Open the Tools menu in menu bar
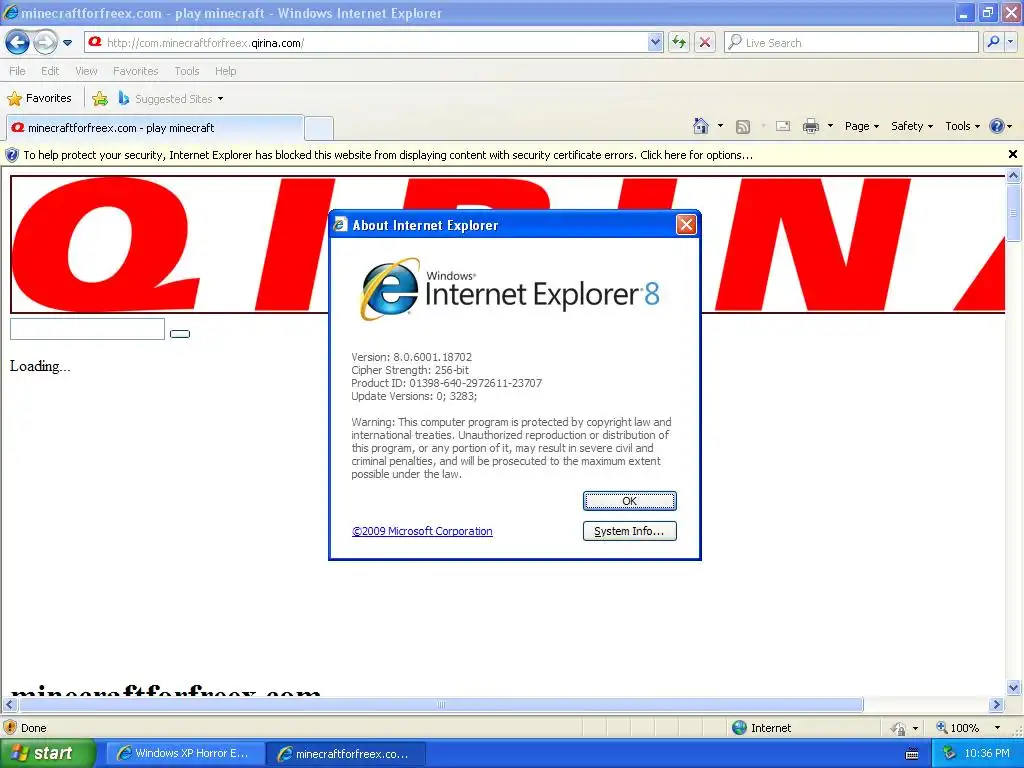The width and height of the screenshot is (1024, 768). tap(187, 71)
